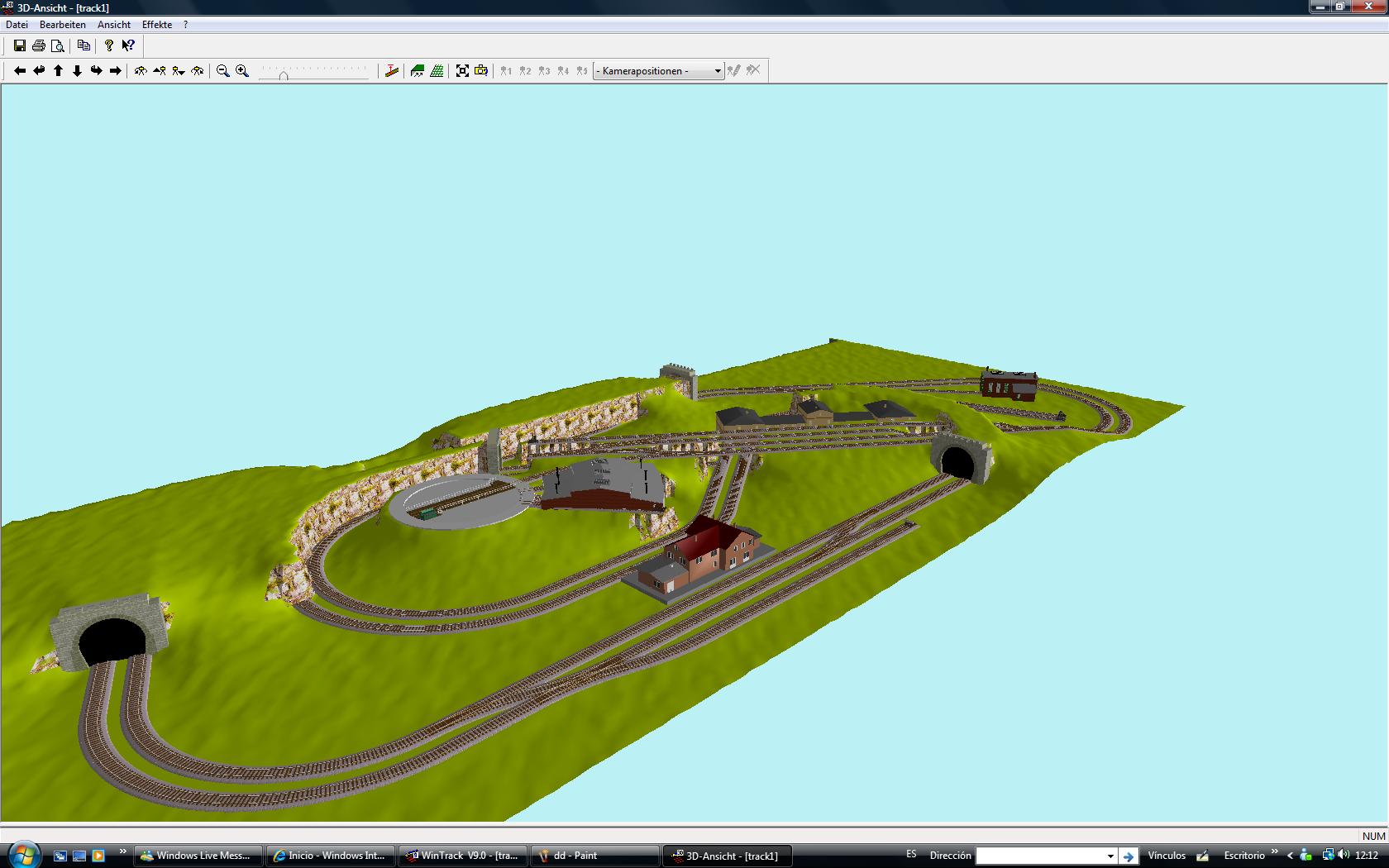Viewport: 1389px width, 868px height.
Task: Expand the Dirección address dropdown in taskbar
Action: [x=1110, y=856]
